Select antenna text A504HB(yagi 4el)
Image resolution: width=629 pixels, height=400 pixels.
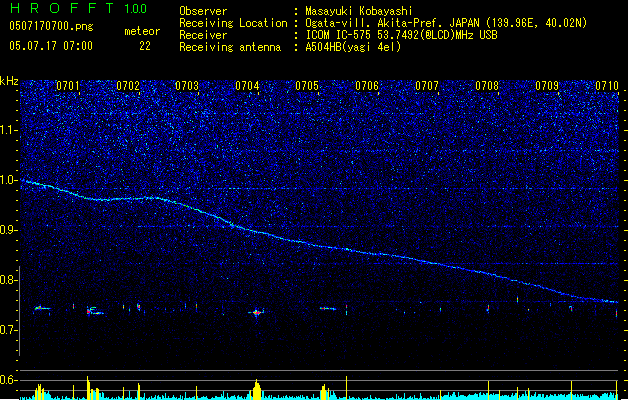(353, 47)
